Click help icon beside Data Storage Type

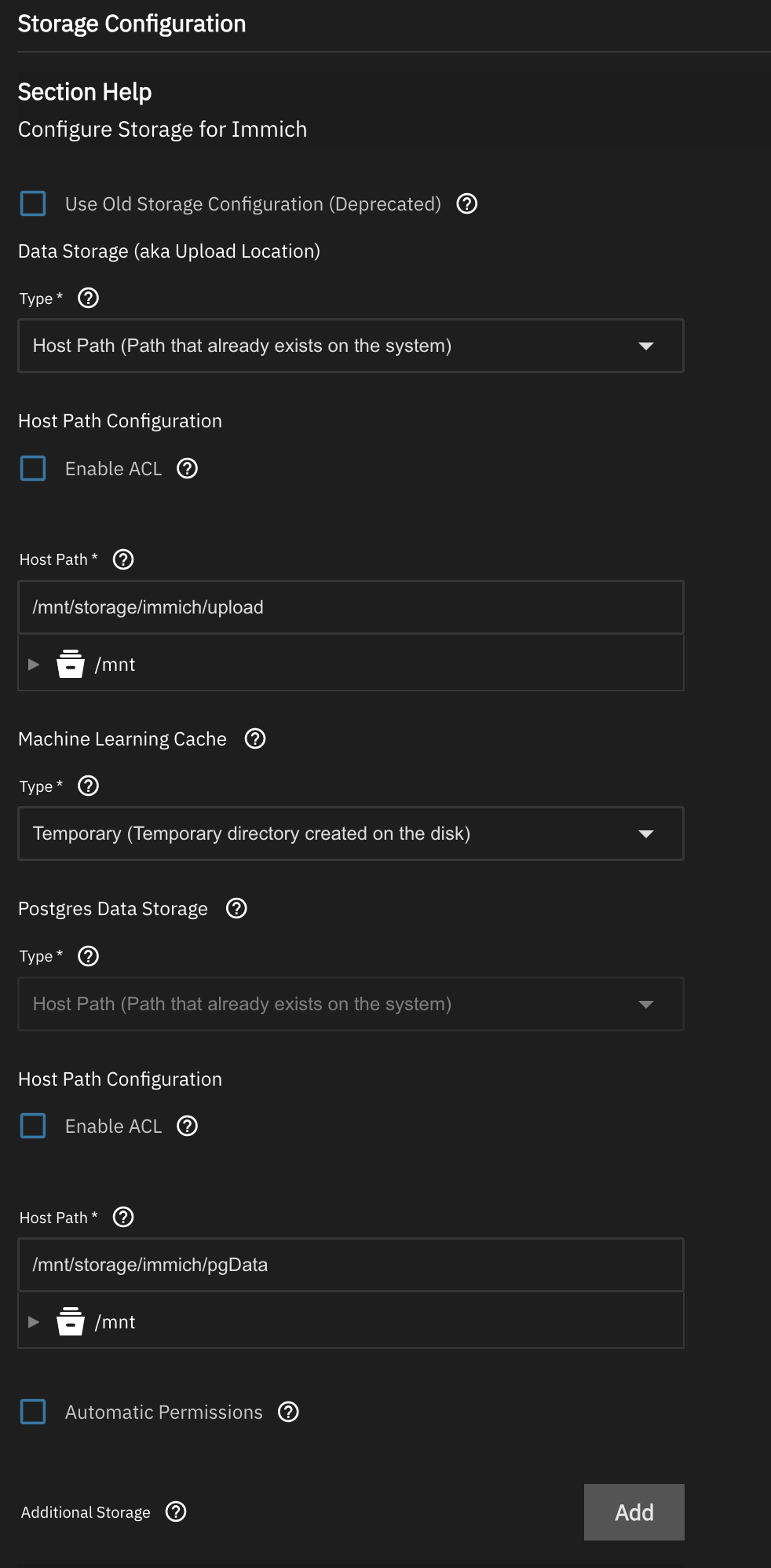click(x=89, y=299)
